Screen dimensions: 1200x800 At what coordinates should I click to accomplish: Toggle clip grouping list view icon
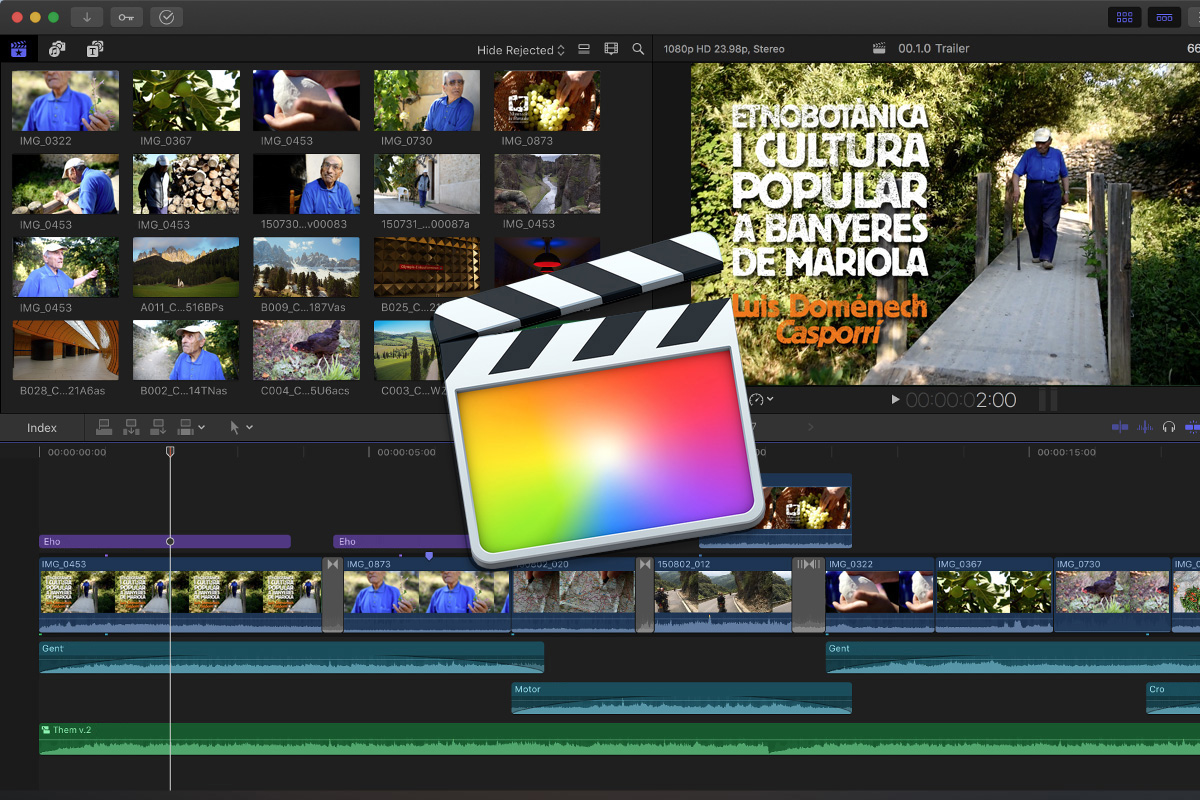click(x=585, y=49)
